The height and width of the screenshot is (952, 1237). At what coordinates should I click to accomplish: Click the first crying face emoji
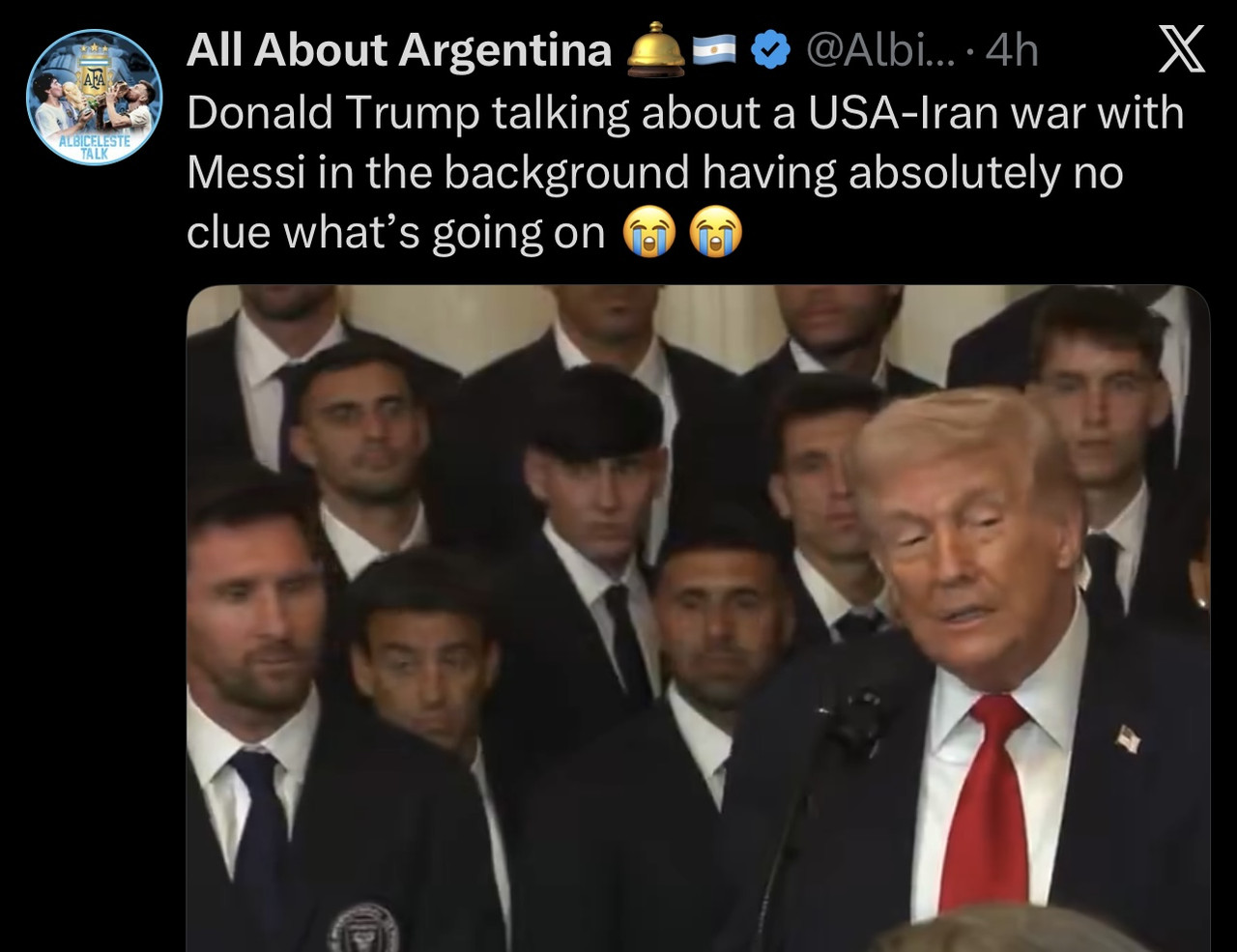pyautogui.click(x=649, y=233)
